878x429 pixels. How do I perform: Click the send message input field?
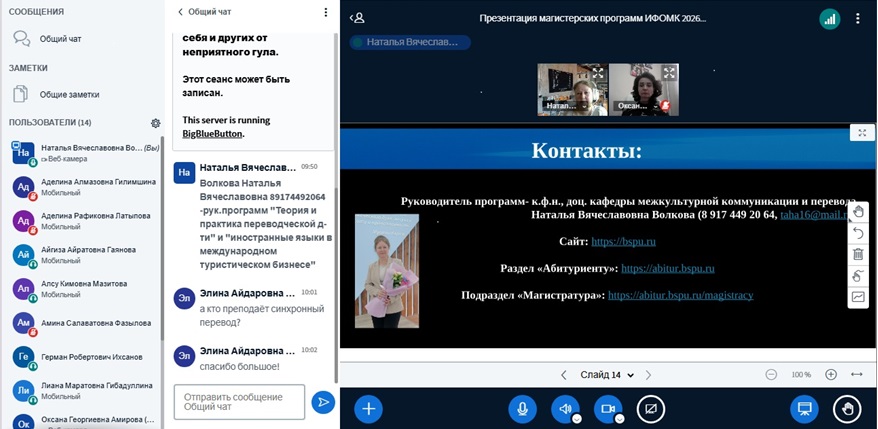pyautogui.click(x=239, y=402)
